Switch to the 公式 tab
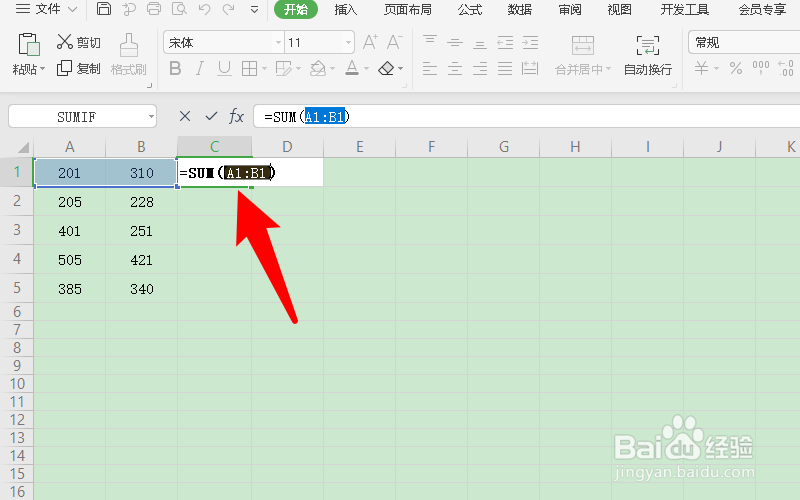This screenshot has height=500, width=800. (x=470, y=9)
